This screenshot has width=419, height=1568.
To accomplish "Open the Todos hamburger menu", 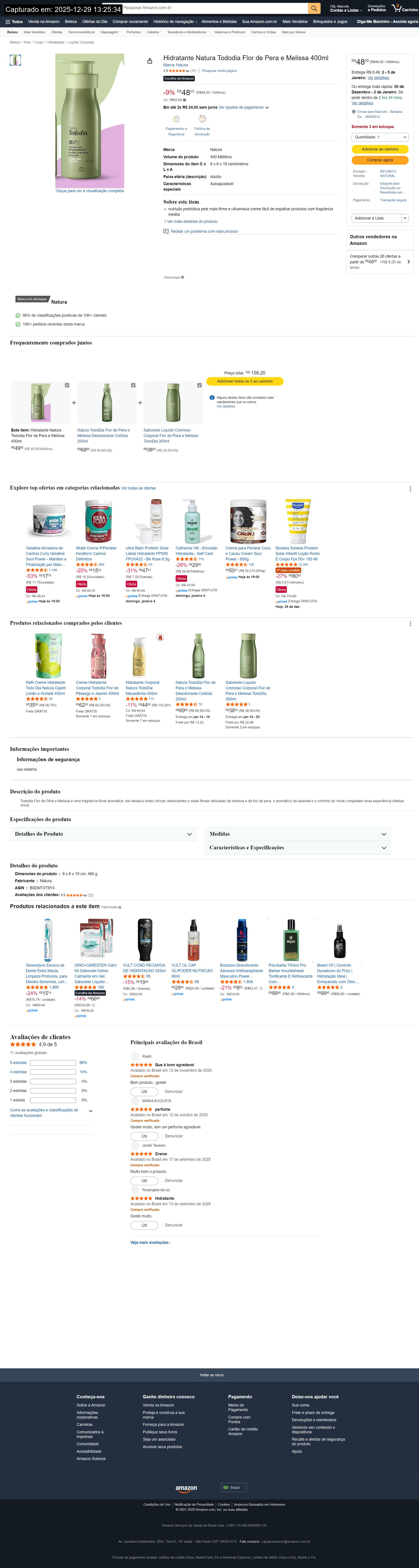I will click(14, 21).
